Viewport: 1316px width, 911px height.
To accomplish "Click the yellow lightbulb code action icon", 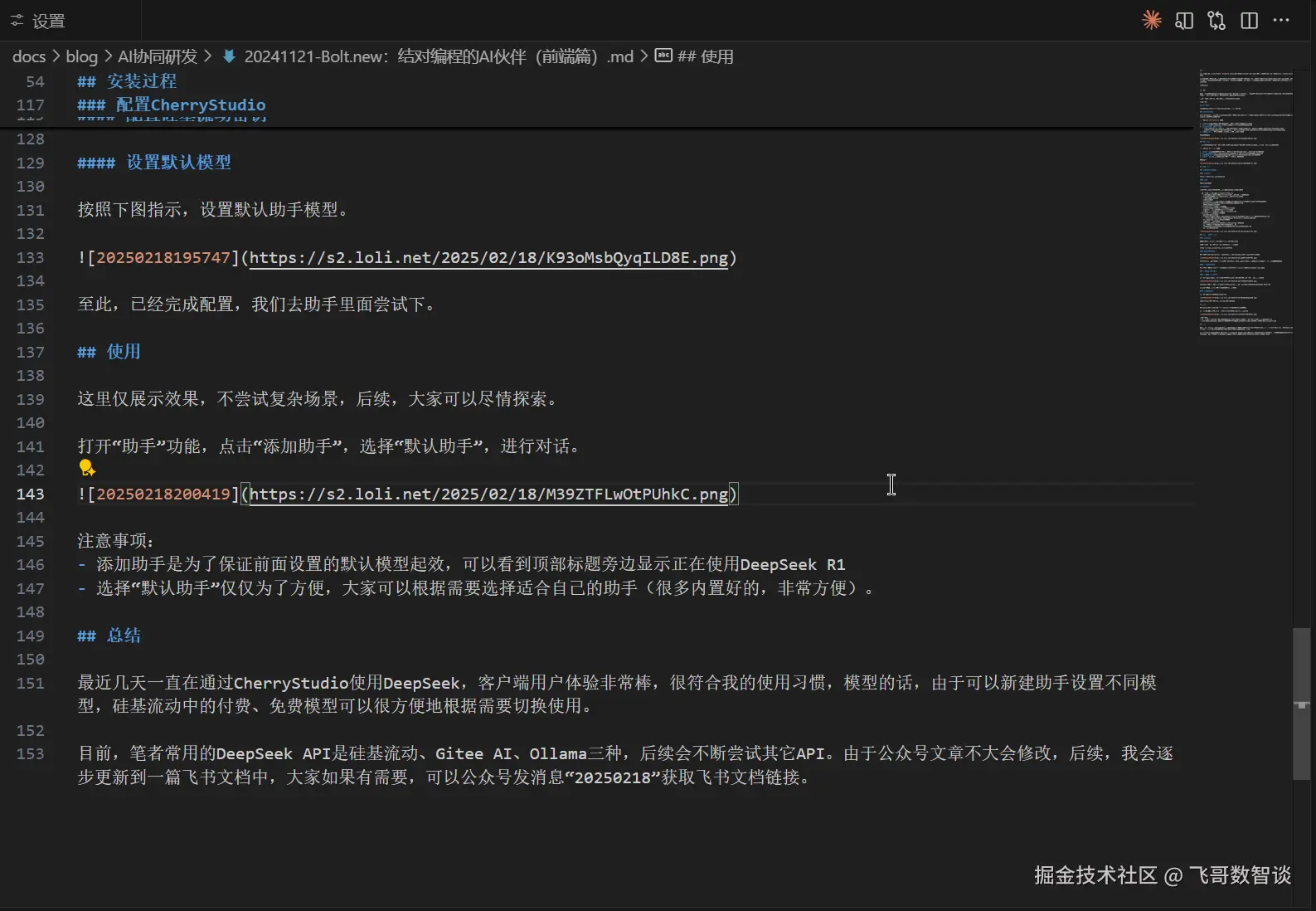I will coord(86,469).
